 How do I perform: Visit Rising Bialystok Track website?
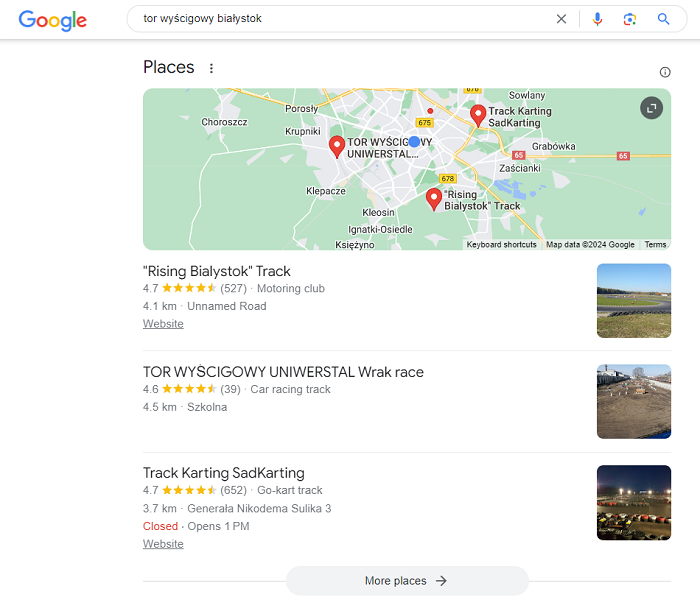pos(163,324)
